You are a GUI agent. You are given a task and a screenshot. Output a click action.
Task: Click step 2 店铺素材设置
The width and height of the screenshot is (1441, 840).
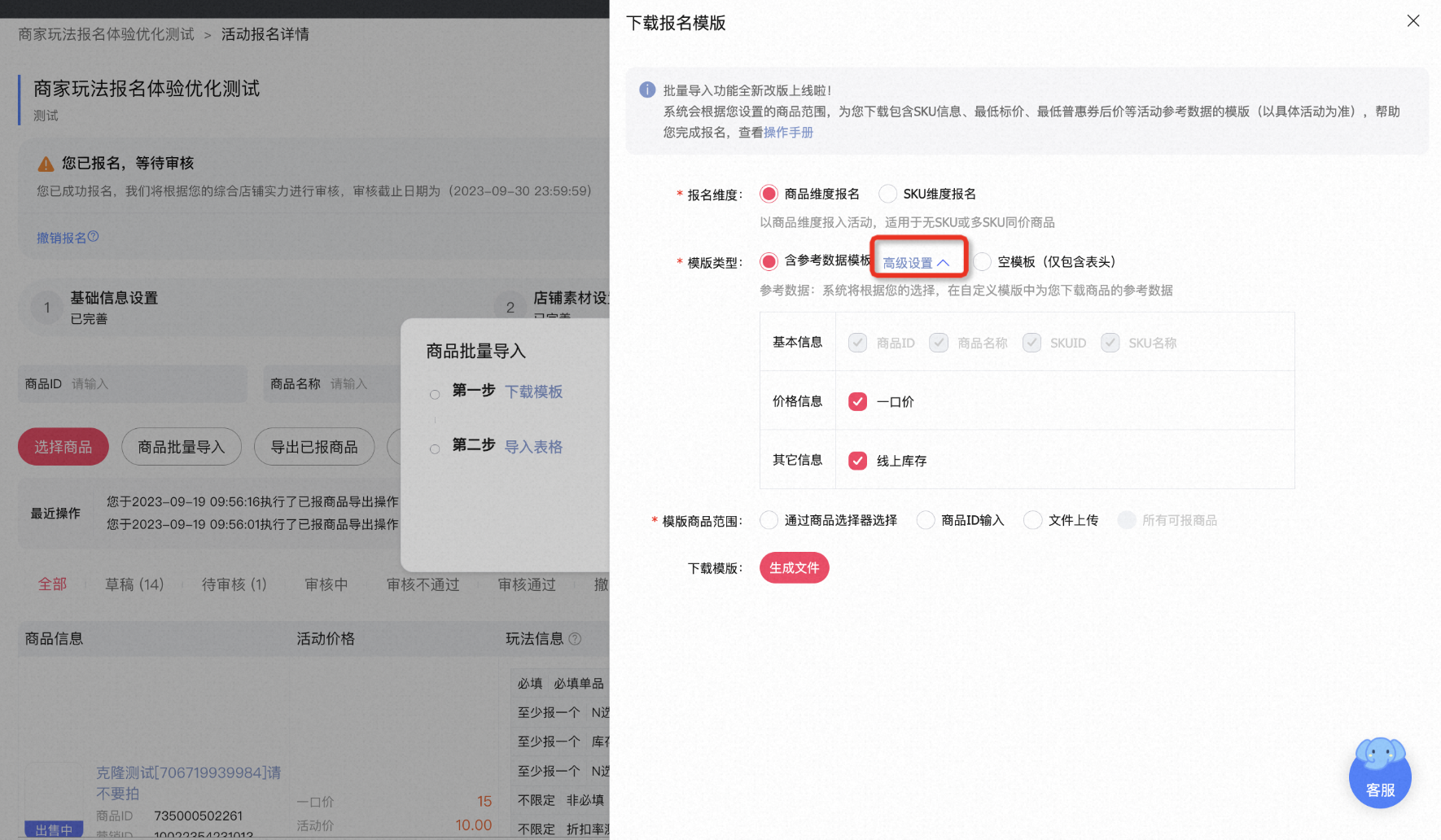coord(571,298)
